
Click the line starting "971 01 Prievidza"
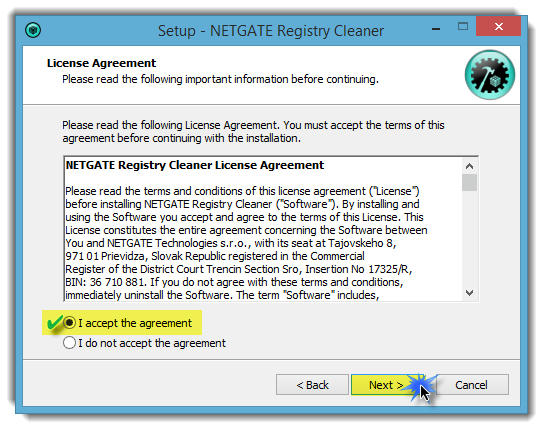215,256
